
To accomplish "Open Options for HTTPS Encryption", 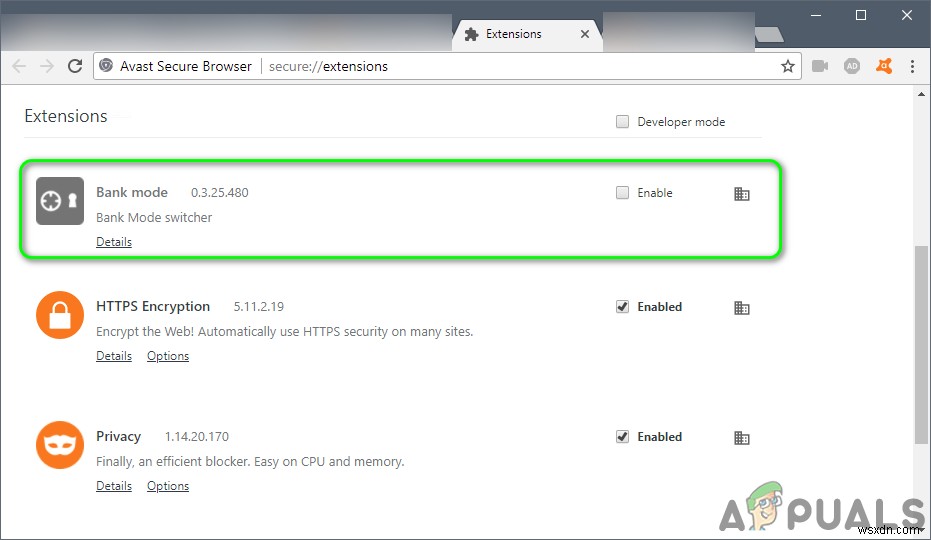I will coord(168,356).
